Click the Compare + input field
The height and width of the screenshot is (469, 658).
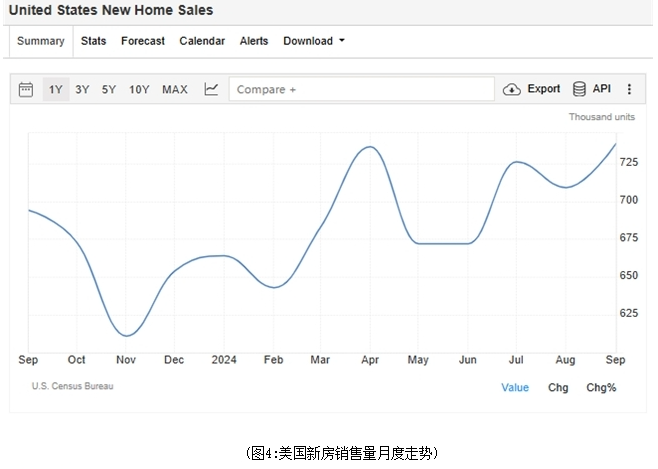point(362,89)
